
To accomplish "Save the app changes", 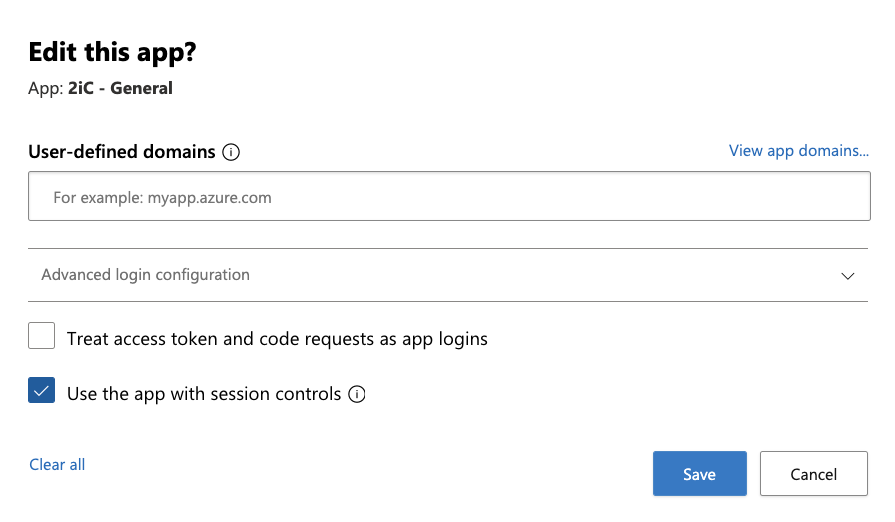I will pyautogui.click(x=700, y=474).
